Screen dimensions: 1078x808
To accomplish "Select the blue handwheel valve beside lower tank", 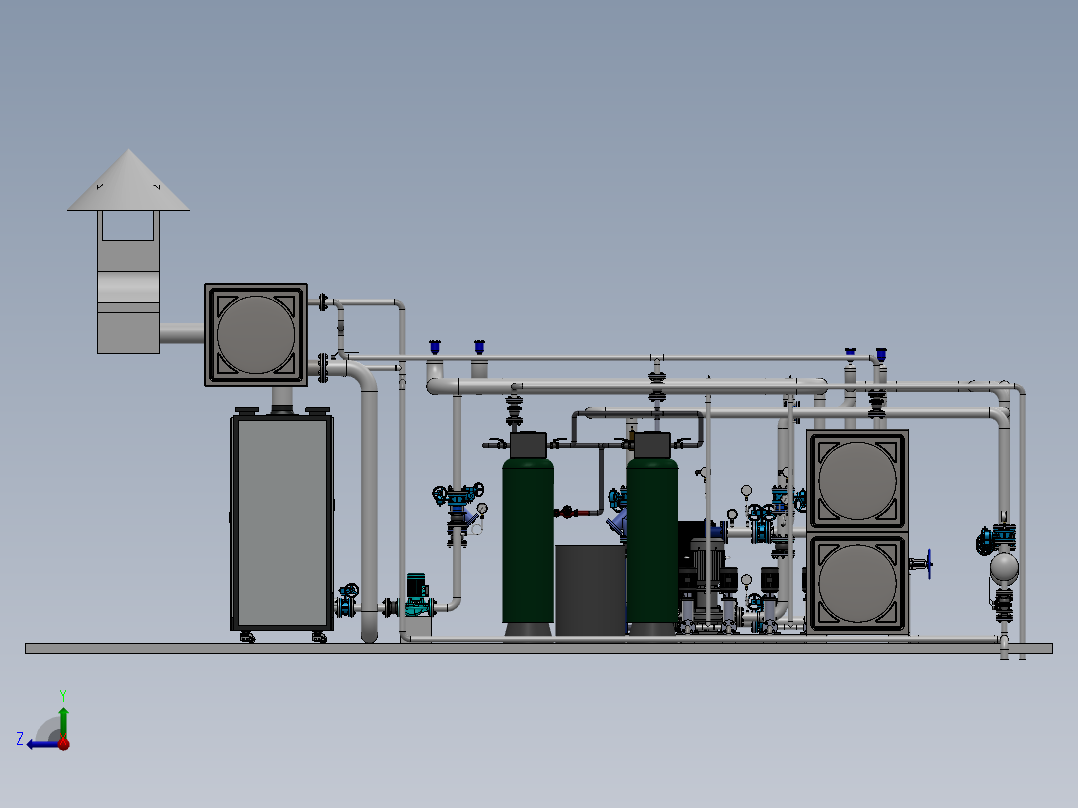I will 922,565.
